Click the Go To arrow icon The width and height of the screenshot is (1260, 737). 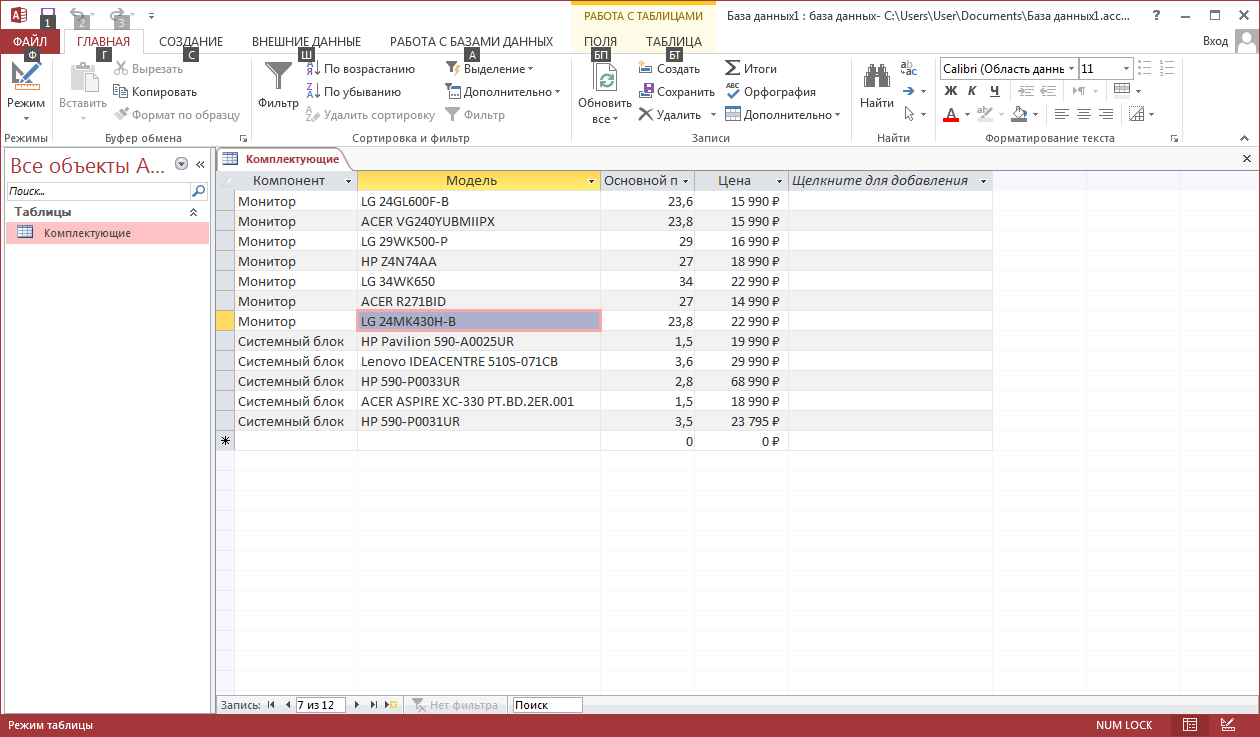point(909,91)
